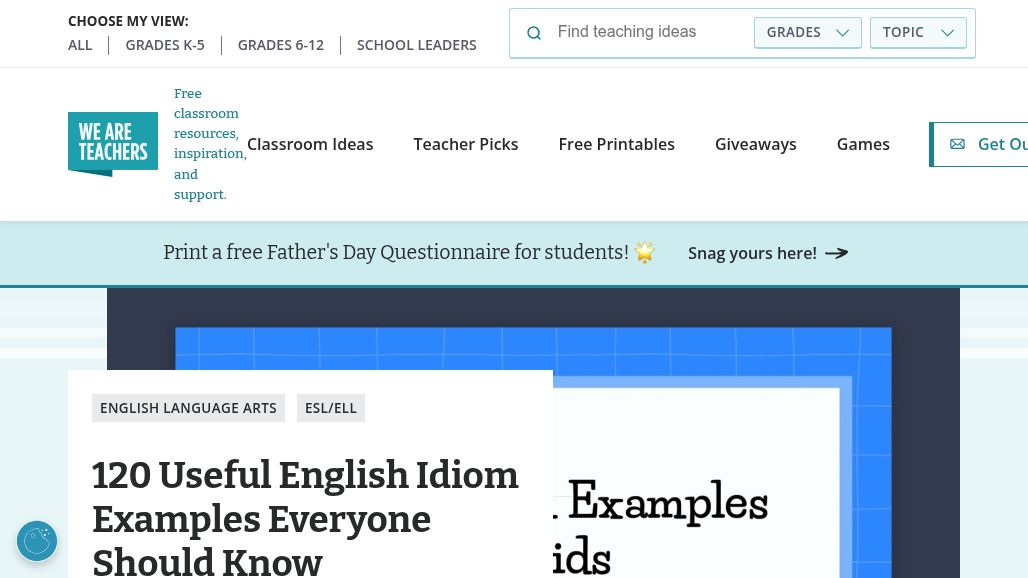Click the ESL/ELL category tag
Screen dimensions: 1028x578
click(330, 408)
